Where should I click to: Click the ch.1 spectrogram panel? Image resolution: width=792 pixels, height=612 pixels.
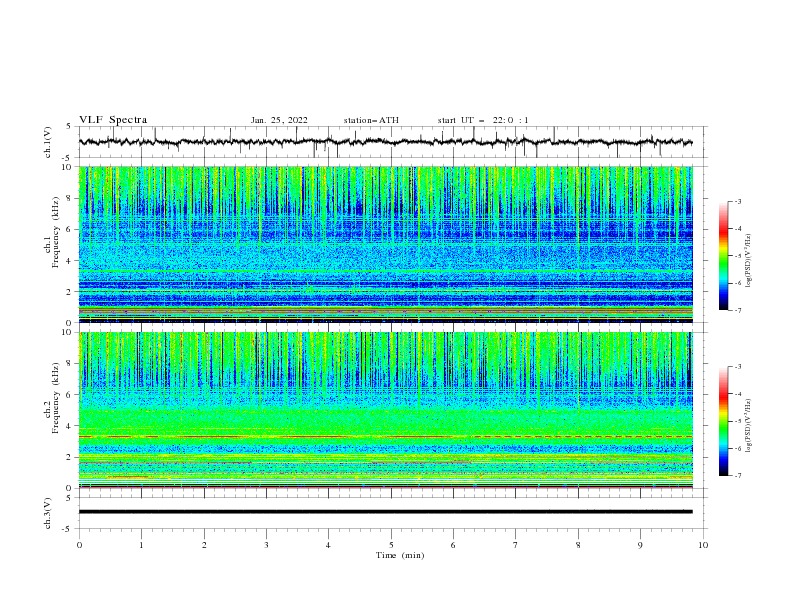pos(385,244)
